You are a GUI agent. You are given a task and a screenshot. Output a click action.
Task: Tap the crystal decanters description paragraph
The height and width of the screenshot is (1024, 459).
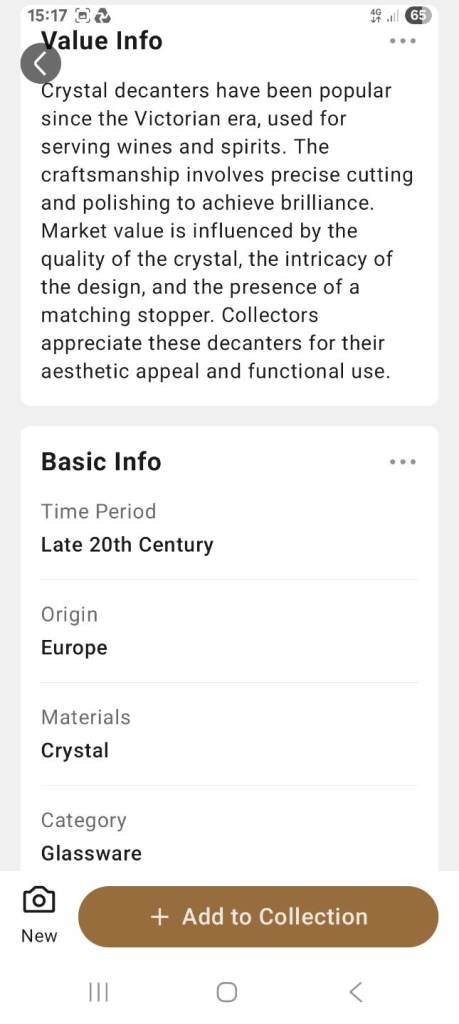point(227,231)
